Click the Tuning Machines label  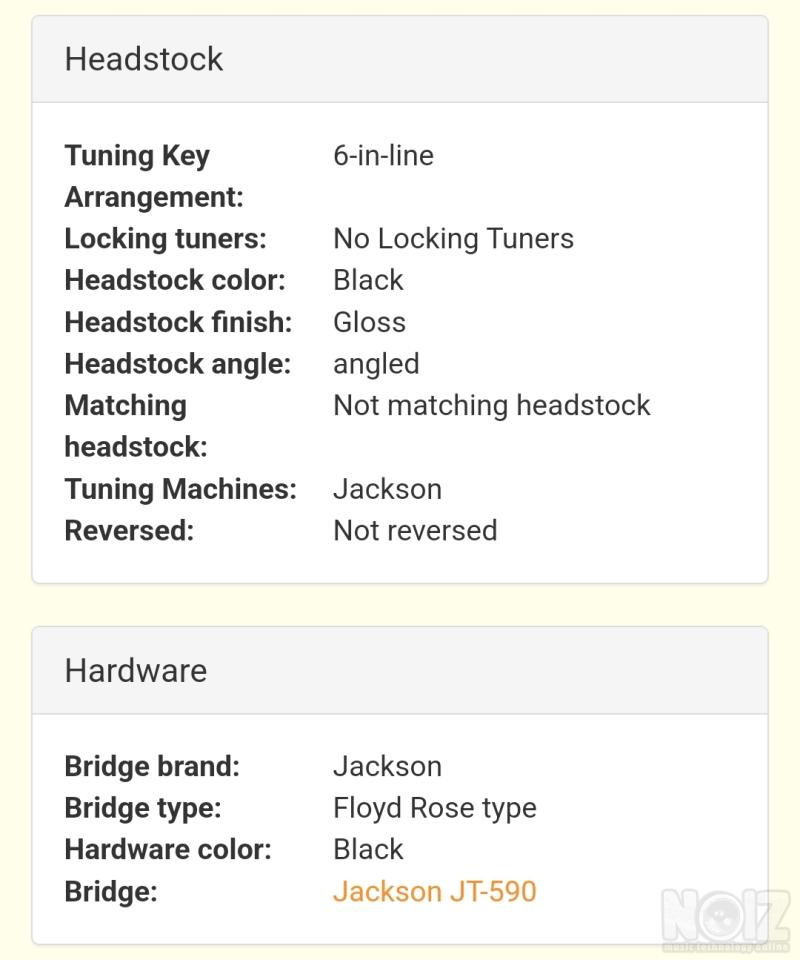(x=181, y=489)
